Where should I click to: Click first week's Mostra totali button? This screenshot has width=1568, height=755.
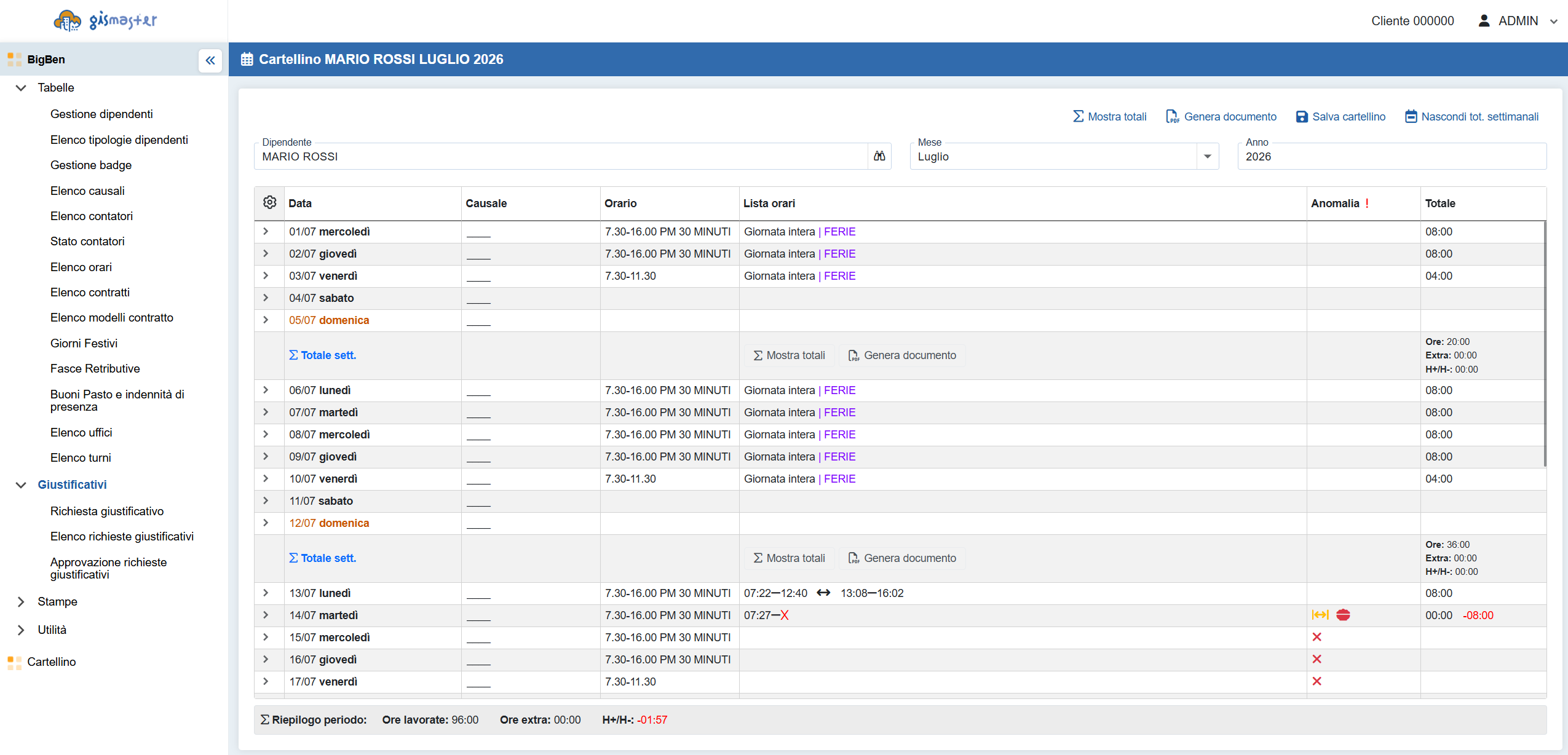click(x=790, y=355)
